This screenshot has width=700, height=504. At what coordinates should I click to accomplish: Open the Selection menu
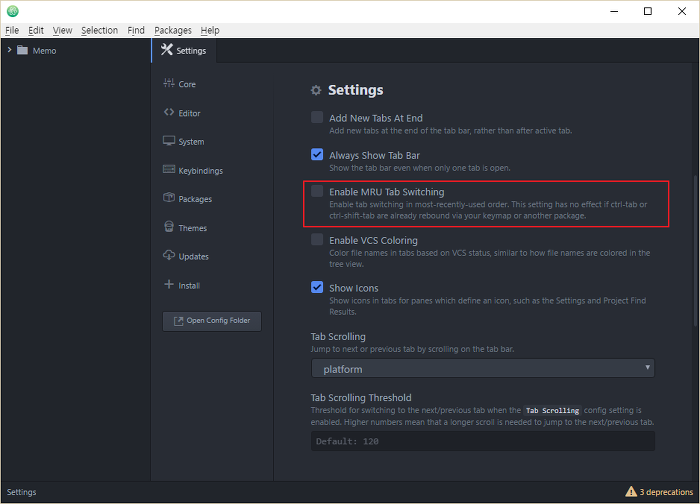(100, 30)
